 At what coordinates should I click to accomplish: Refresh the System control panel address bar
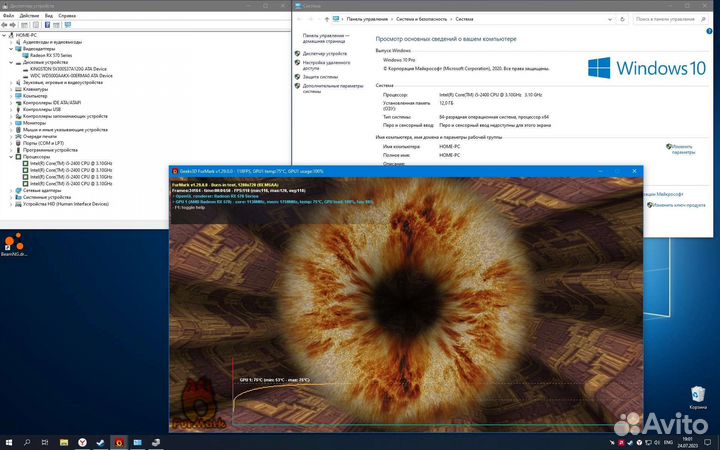(622, 19)
